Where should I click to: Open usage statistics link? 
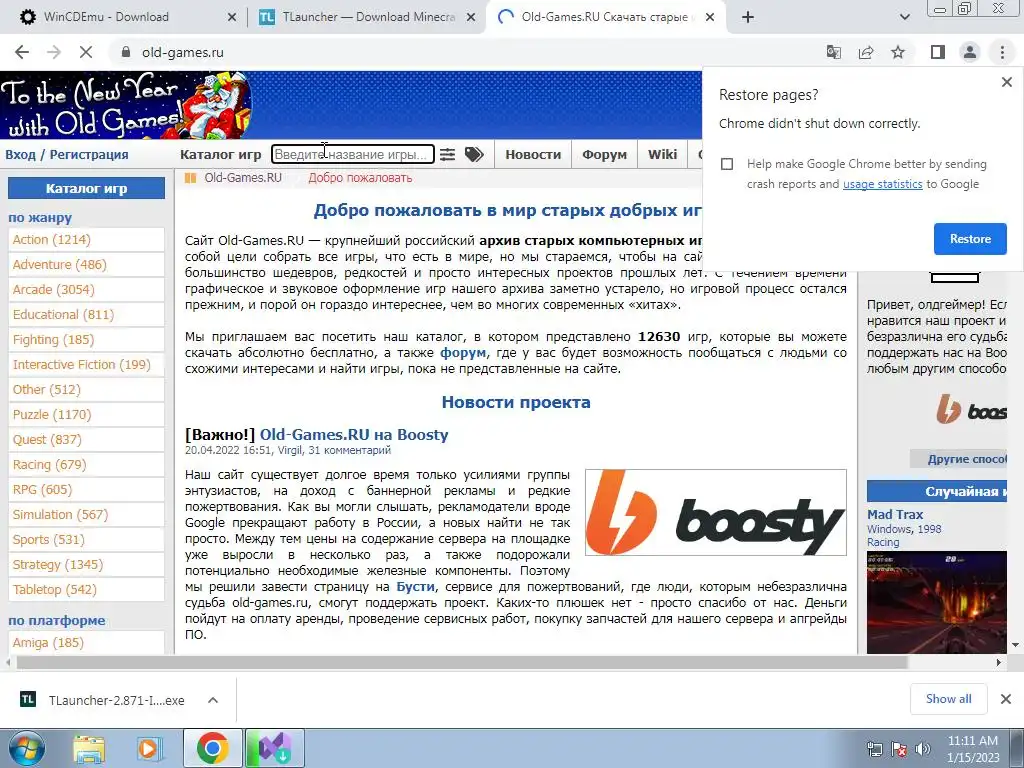point(882,184)
